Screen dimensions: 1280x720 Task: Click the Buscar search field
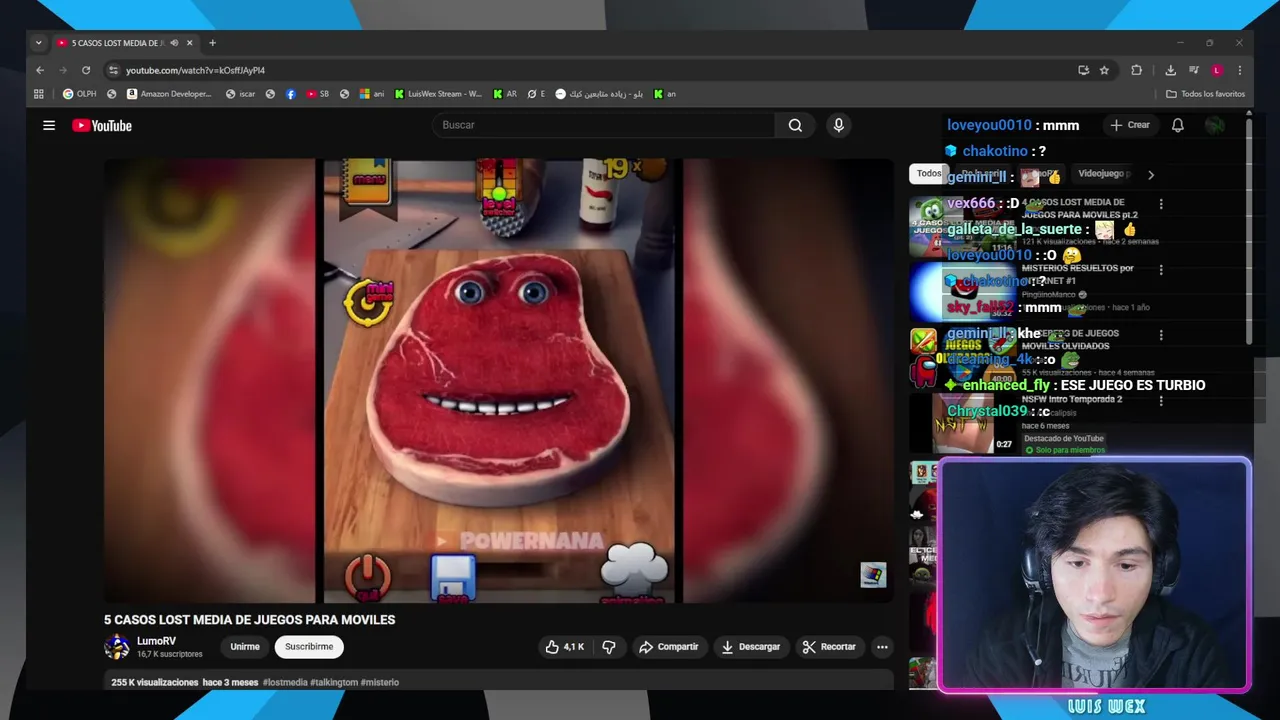tap(604, 125)
